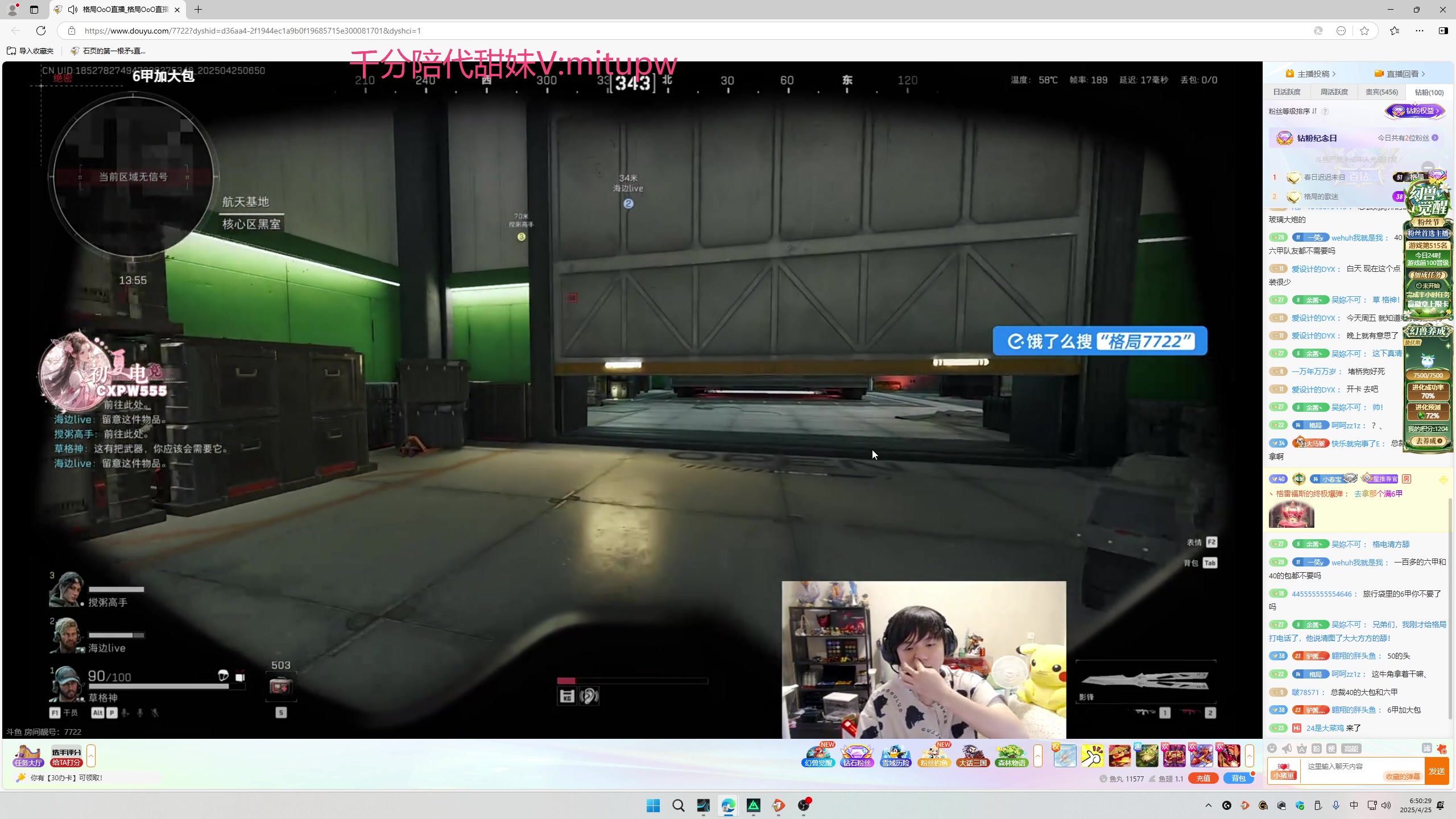Click the chat panel vertical scrollbar
This screenshot has height=819, width=1456.
point(1451,609)
